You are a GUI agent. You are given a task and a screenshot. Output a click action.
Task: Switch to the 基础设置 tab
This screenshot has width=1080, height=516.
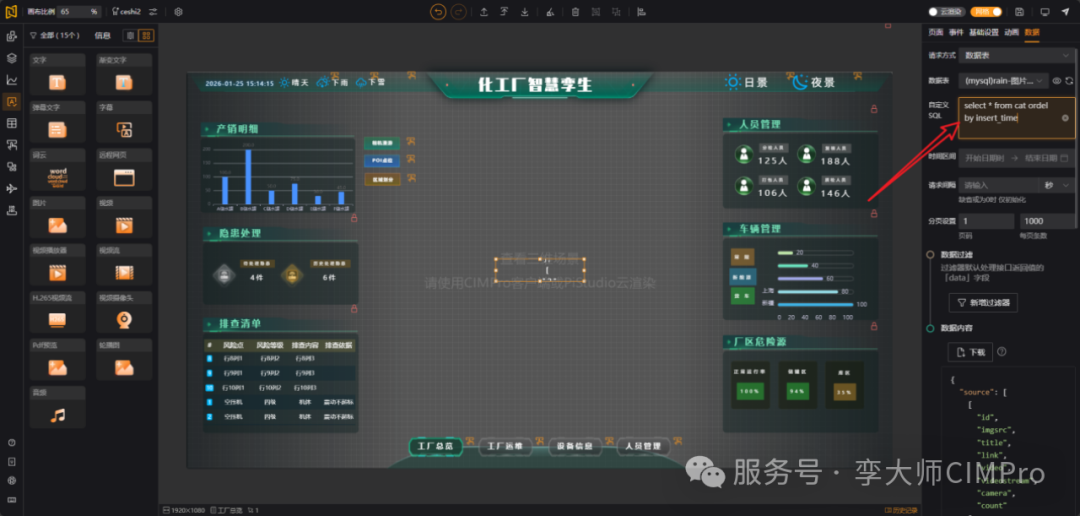coord(984,32)
